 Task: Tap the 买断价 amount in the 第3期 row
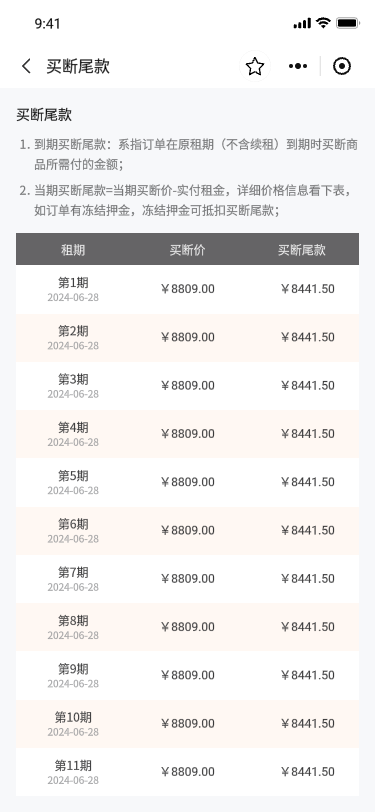(188, 386)
